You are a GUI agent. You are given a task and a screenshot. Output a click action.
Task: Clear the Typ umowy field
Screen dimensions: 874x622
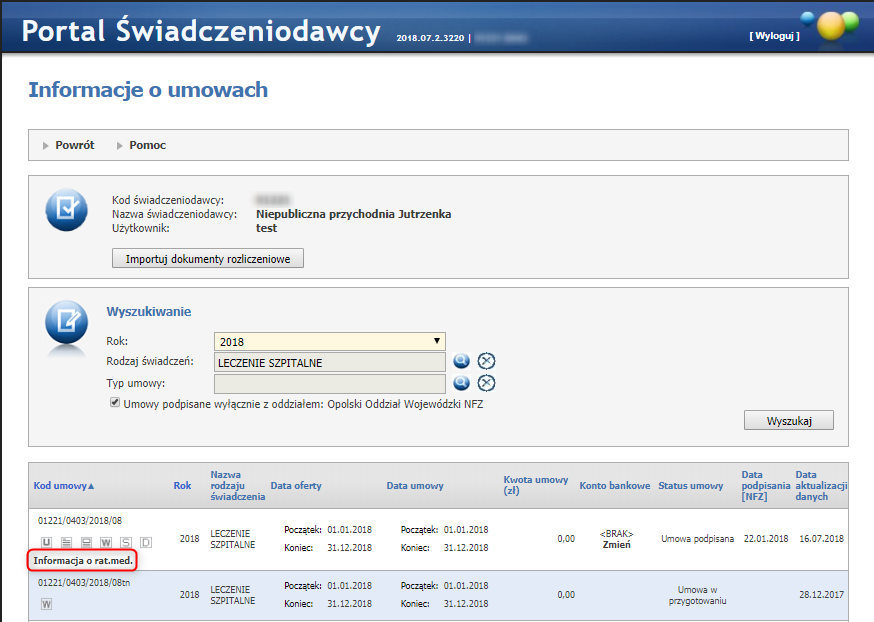coord(486,383)
